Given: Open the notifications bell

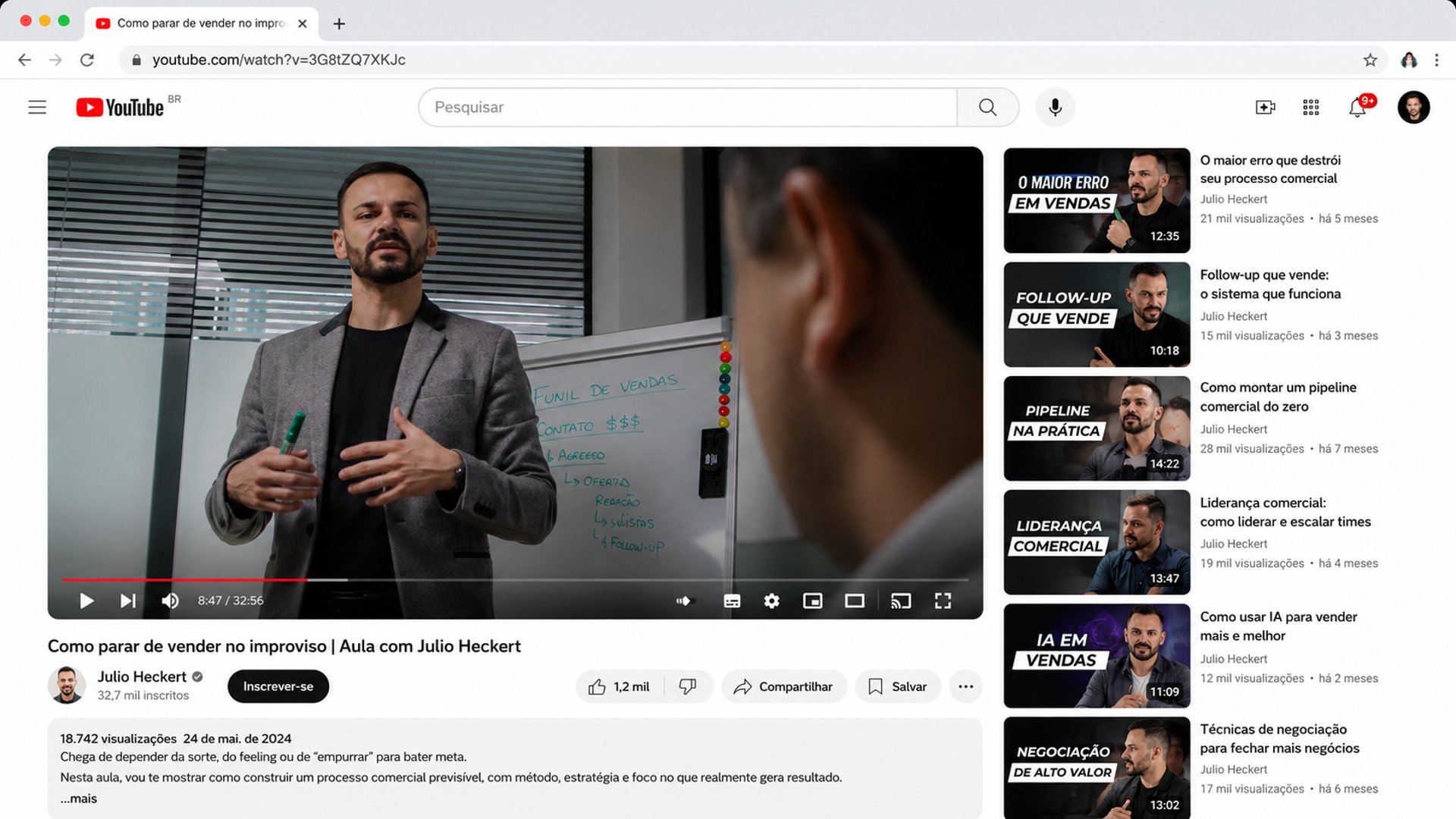Looking at the screenshot, I should 1357,108.
